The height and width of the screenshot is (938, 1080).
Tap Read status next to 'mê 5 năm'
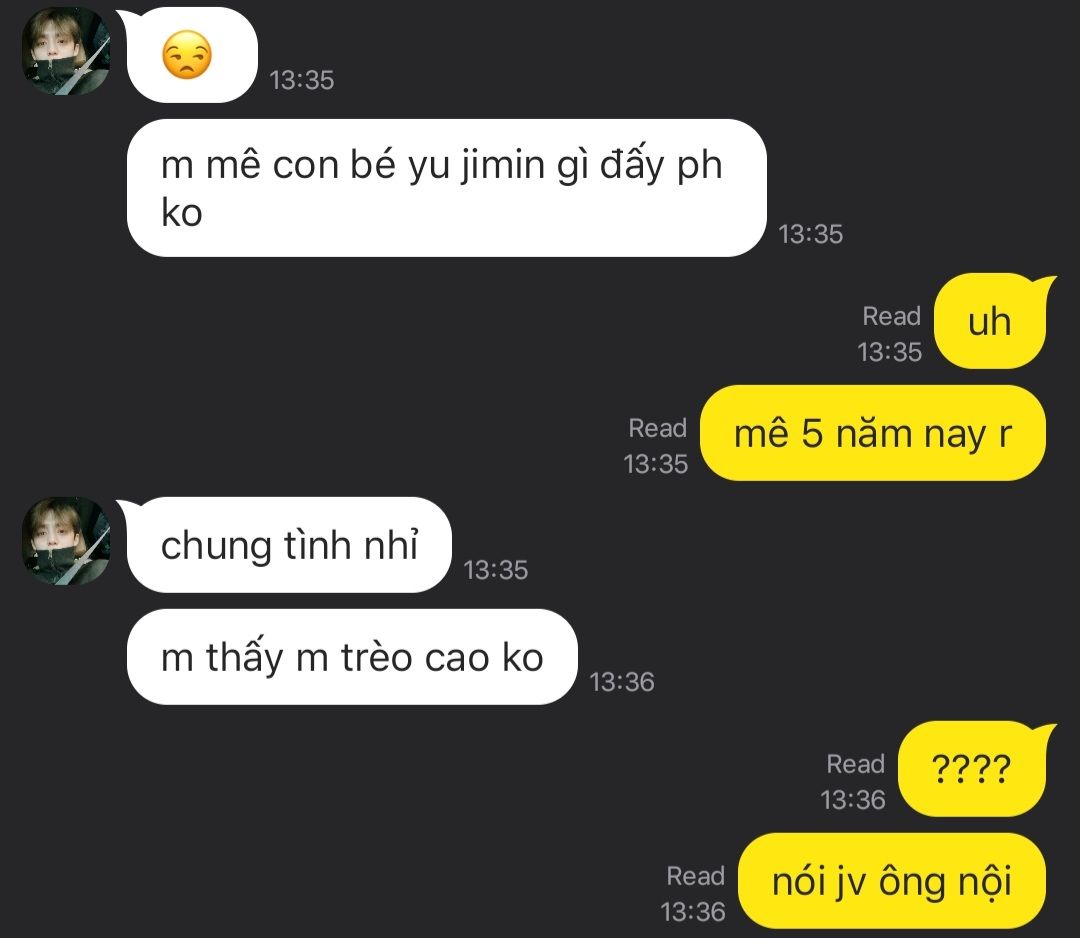657,428
